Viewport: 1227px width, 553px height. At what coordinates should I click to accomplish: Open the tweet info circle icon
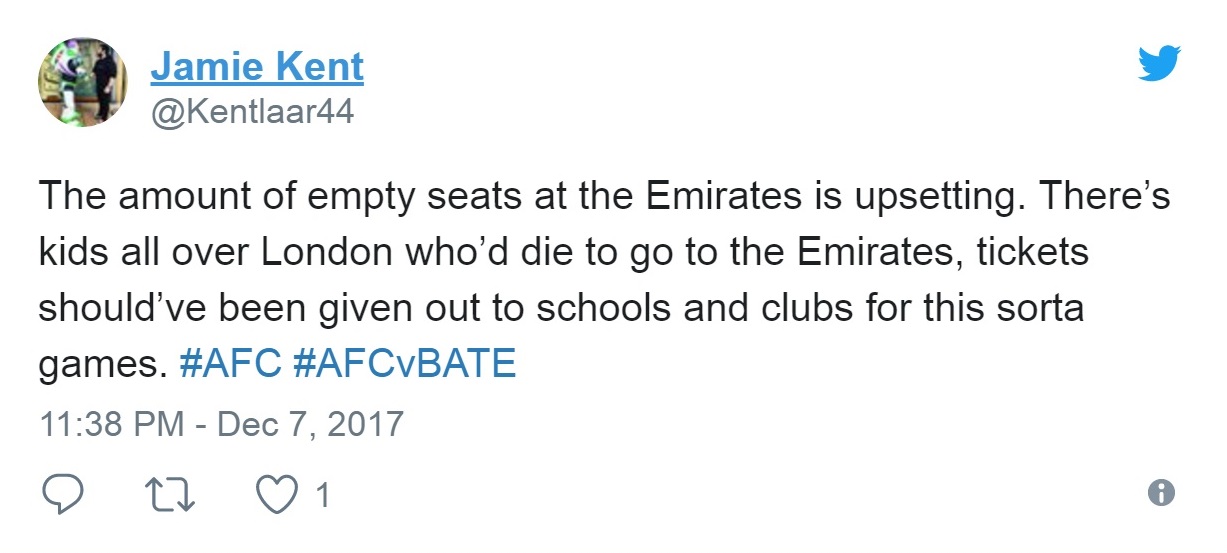pyautogui.click(x=1161, y=493)
